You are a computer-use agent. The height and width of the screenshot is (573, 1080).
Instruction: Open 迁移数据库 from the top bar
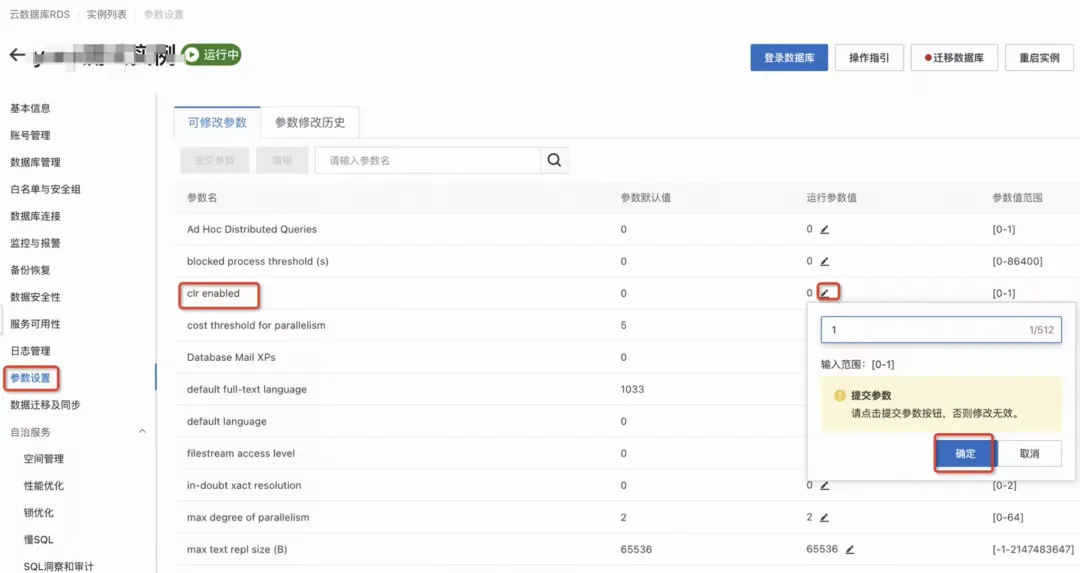(954, 58)
